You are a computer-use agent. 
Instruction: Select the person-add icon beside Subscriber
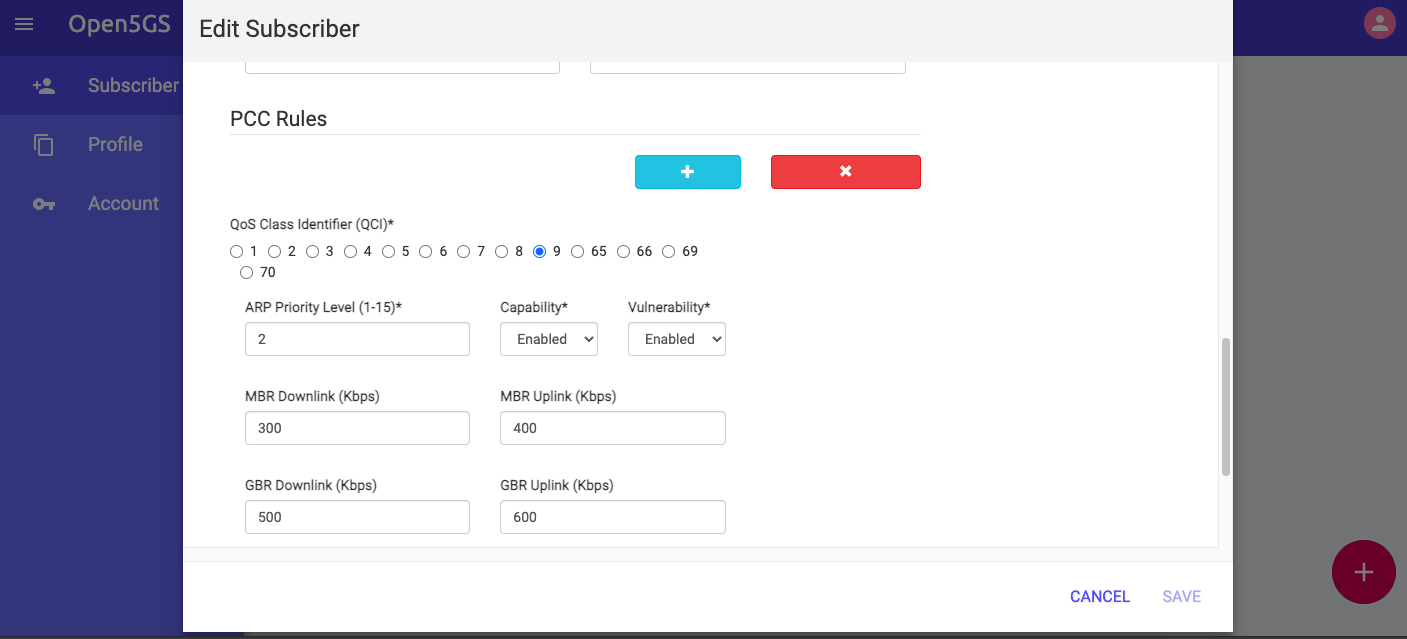coord(44,85)
